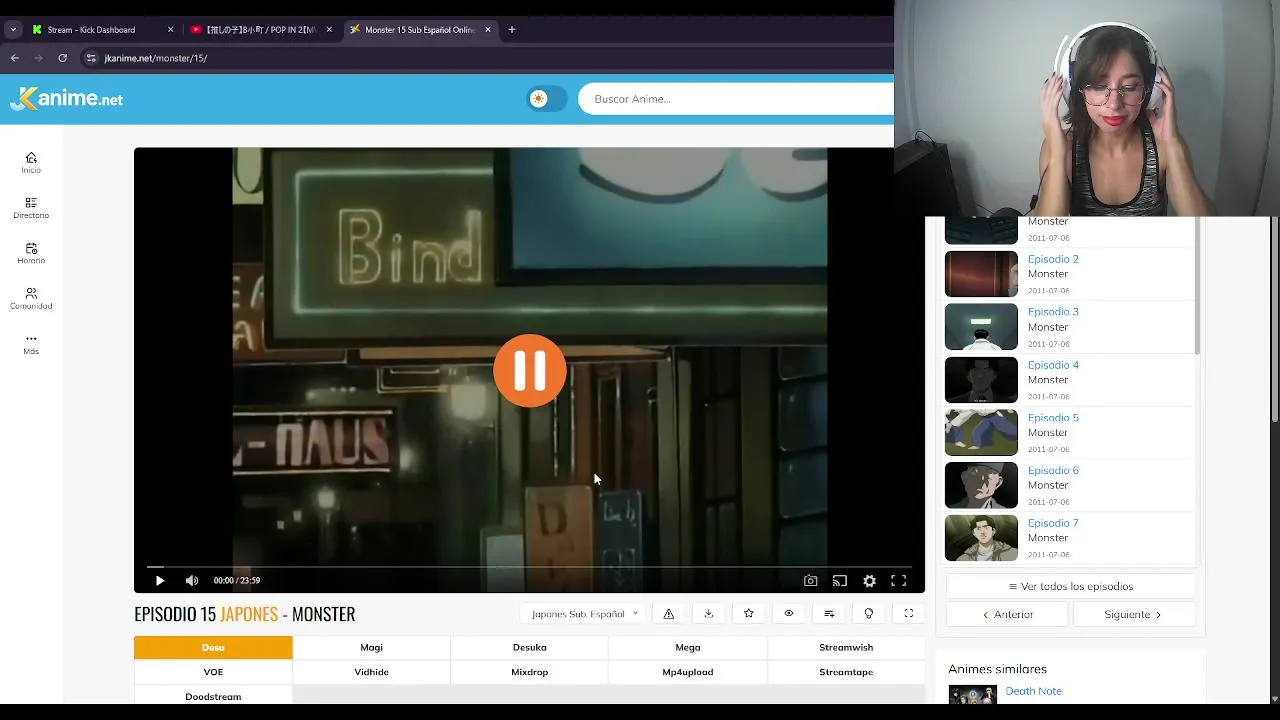Click the page vertical scrollbar
This screenshot has height=720, width=1280.
tap(1274, 320)
